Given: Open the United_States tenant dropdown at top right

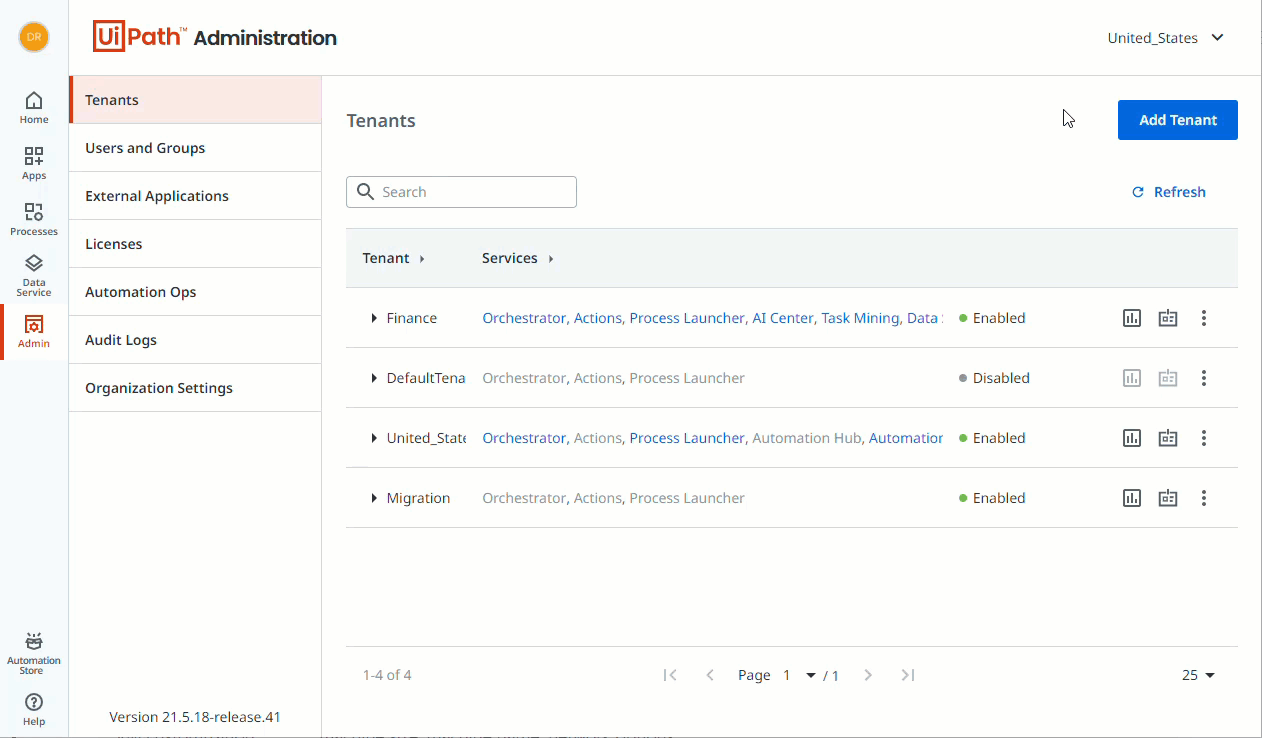Looking at the screenshot, I should (1166, 38).
